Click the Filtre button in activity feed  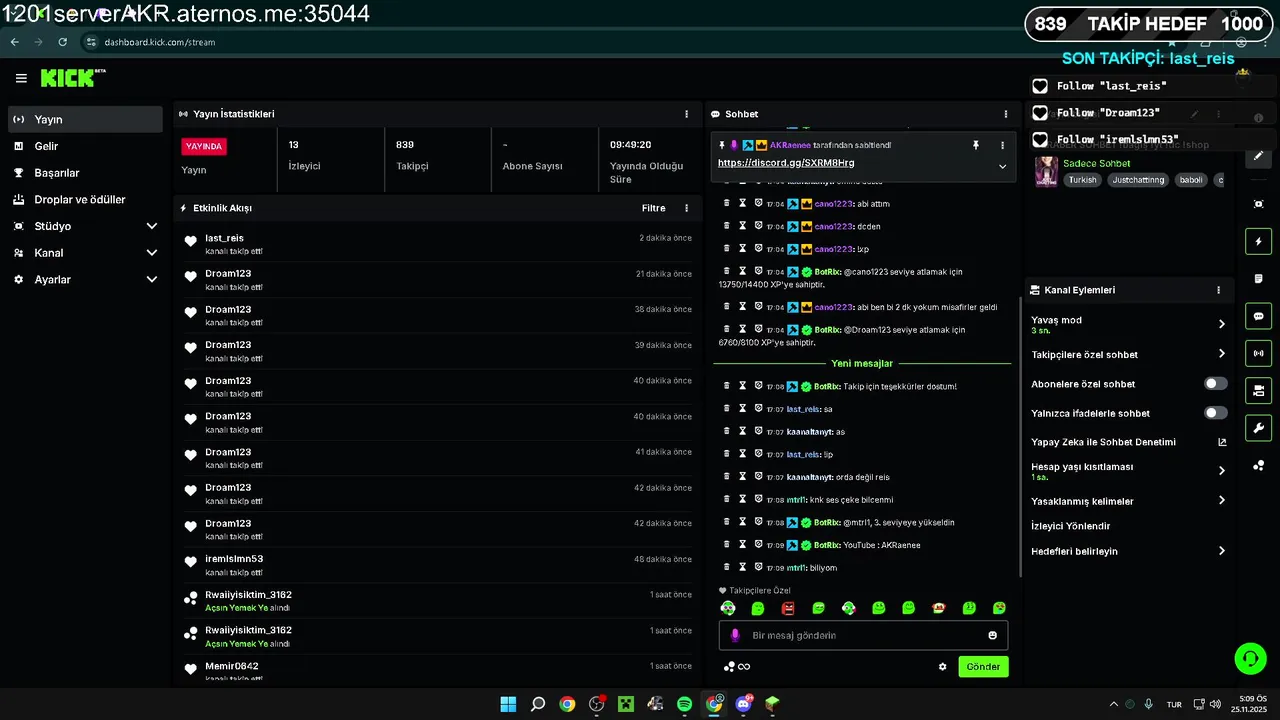(653, 208)
